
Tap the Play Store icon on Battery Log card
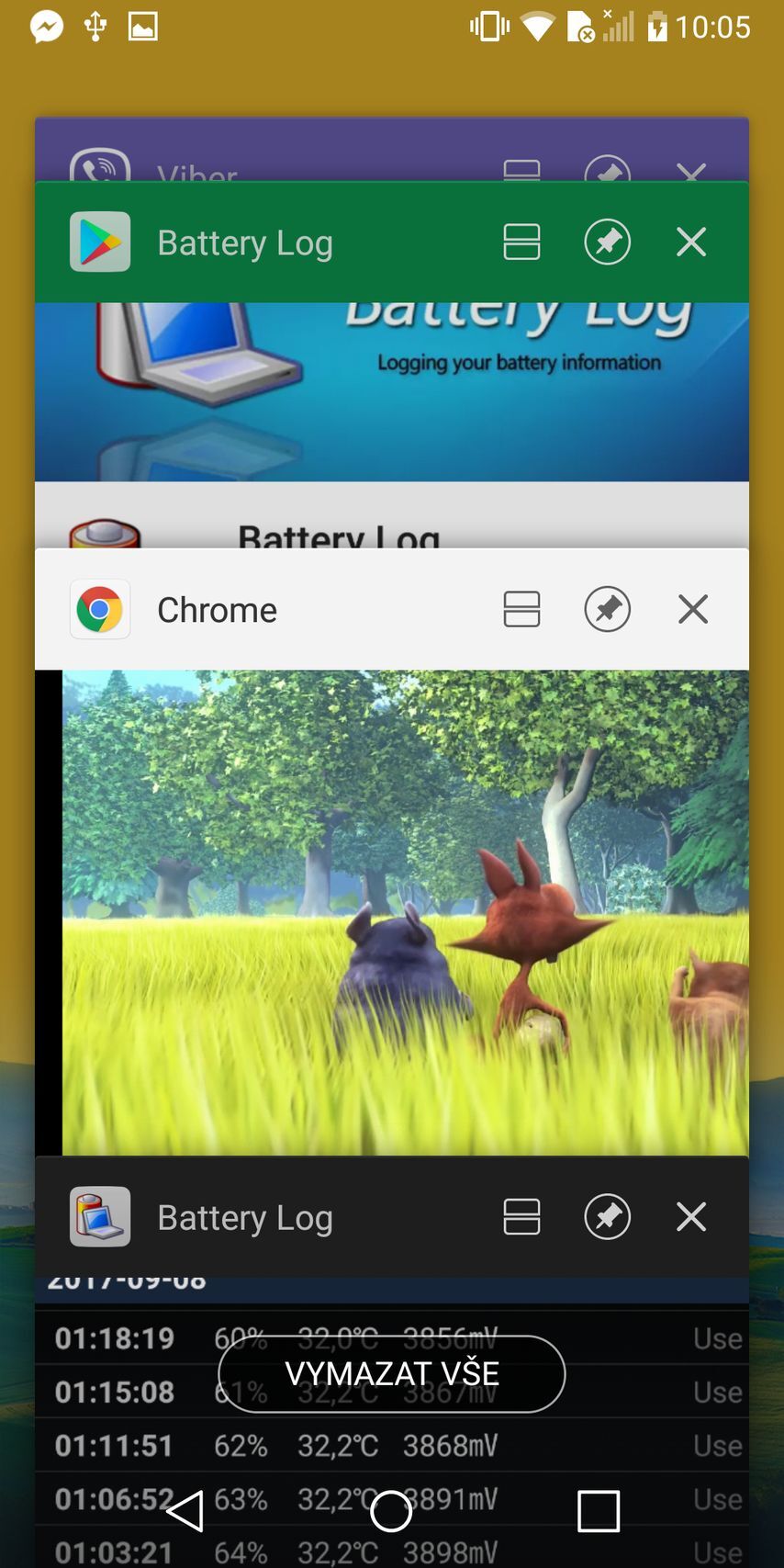[x=100, y=243]
